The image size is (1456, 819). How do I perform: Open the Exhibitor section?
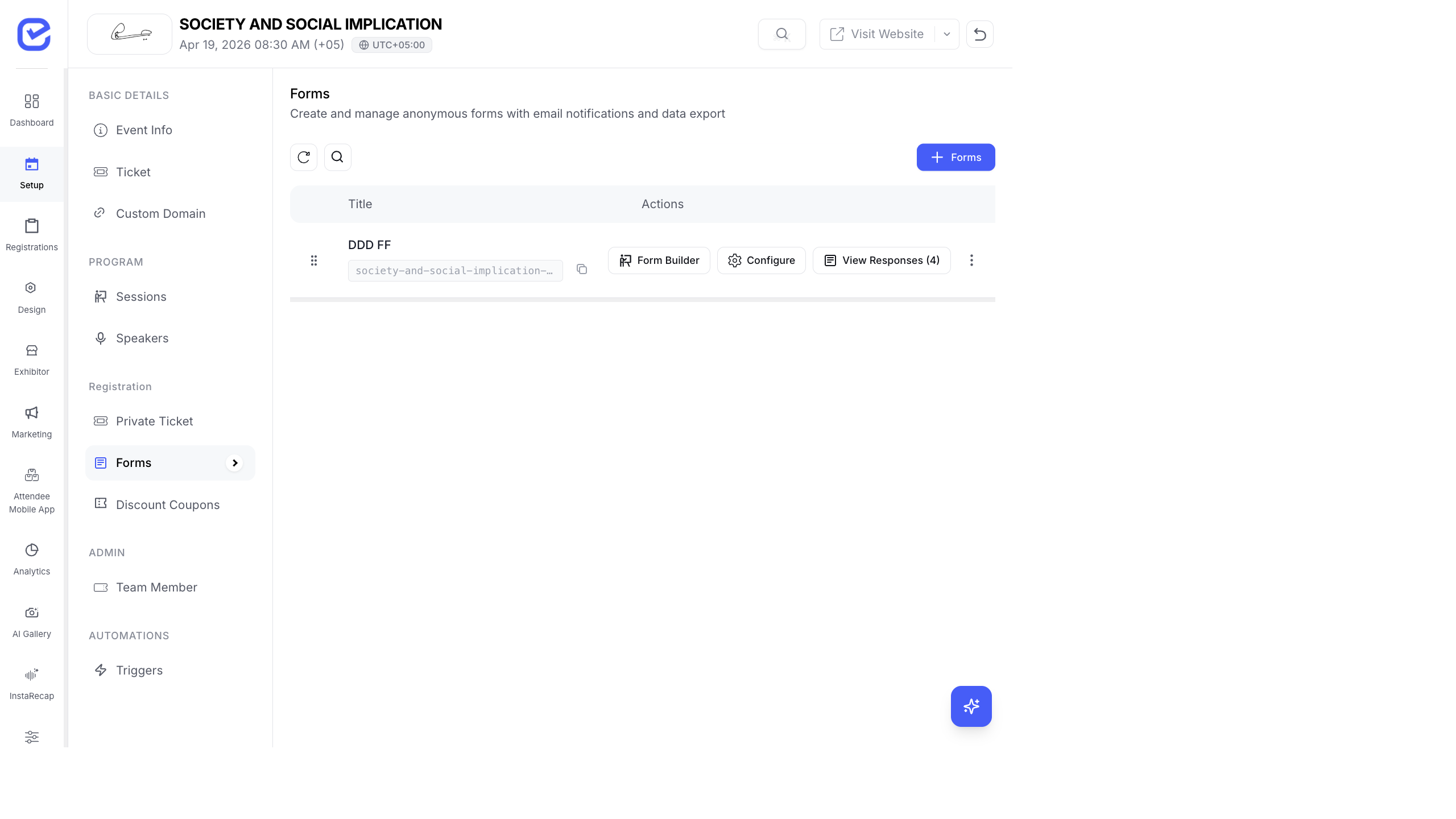tap(31, 359)
